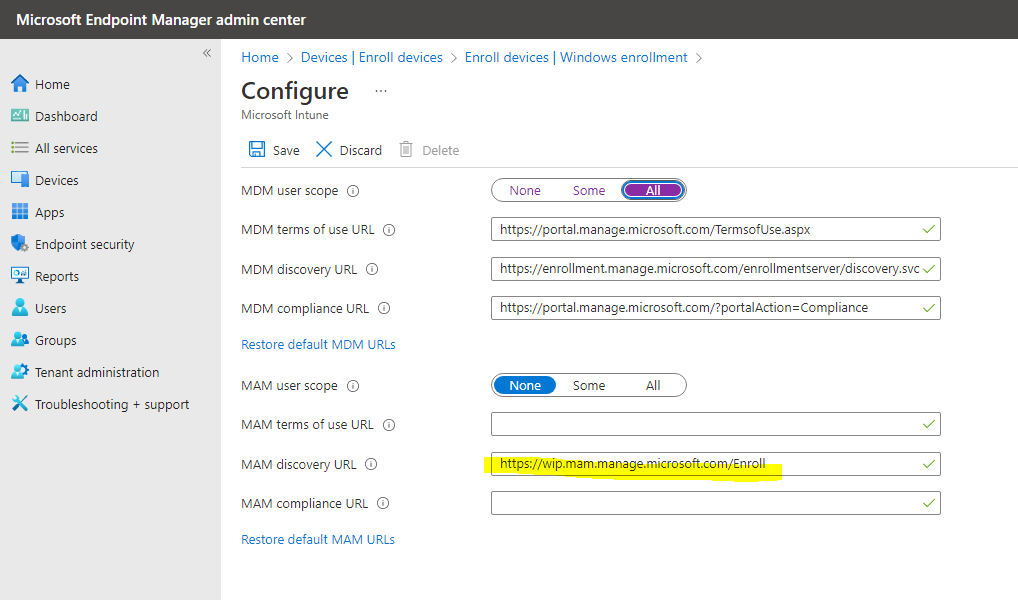Show info for MDM terms of use URL

[x=389, y=230]
